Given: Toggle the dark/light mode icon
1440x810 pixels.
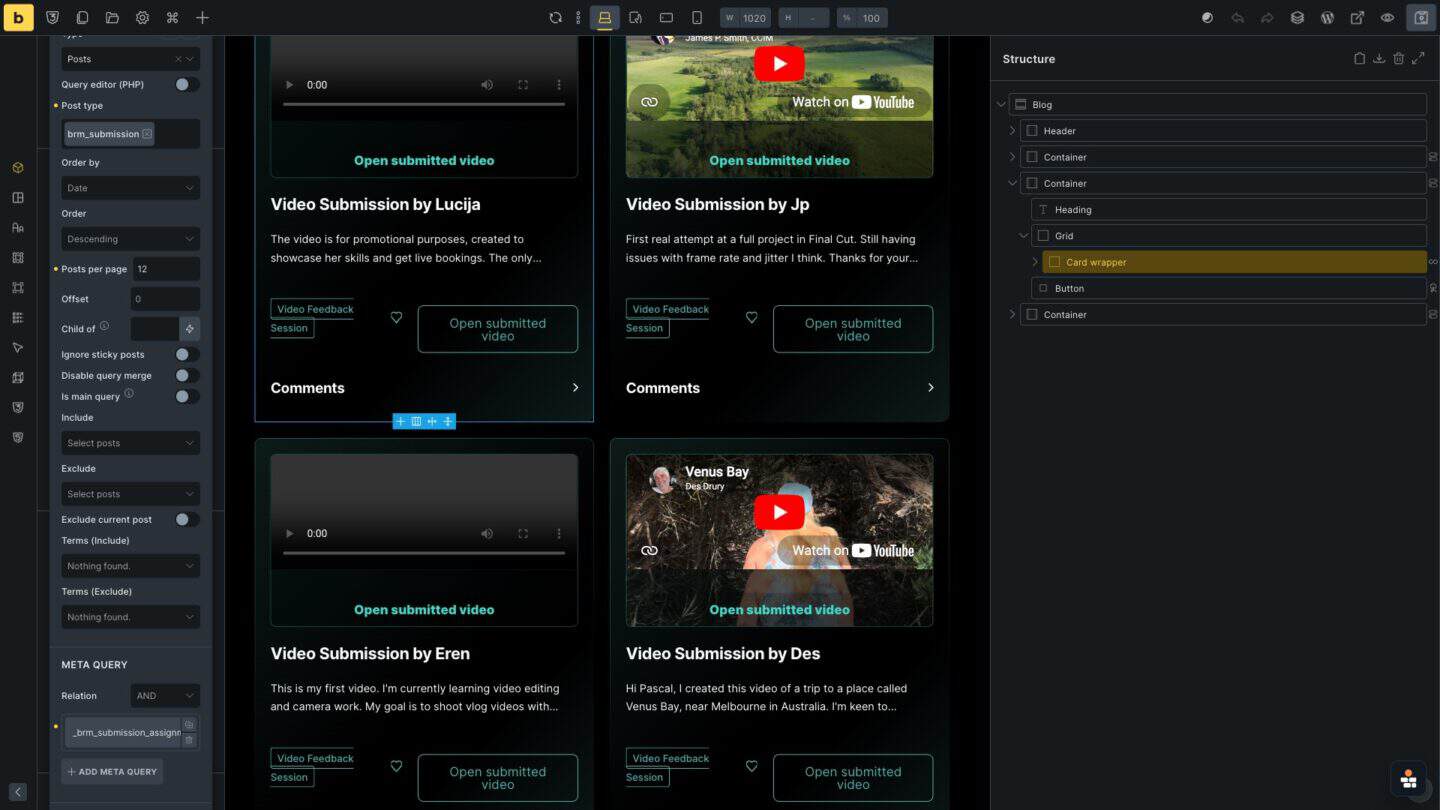Looking at the screenshot, I should point(1207,18).
